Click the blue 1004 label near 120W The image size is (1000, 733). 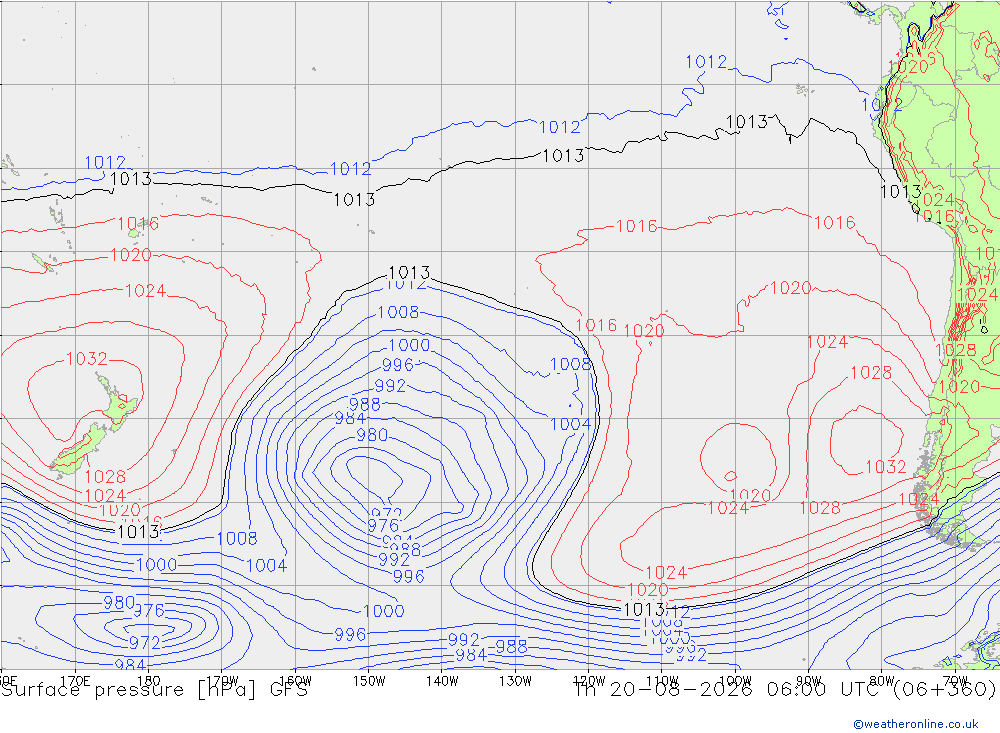[571, 424]
